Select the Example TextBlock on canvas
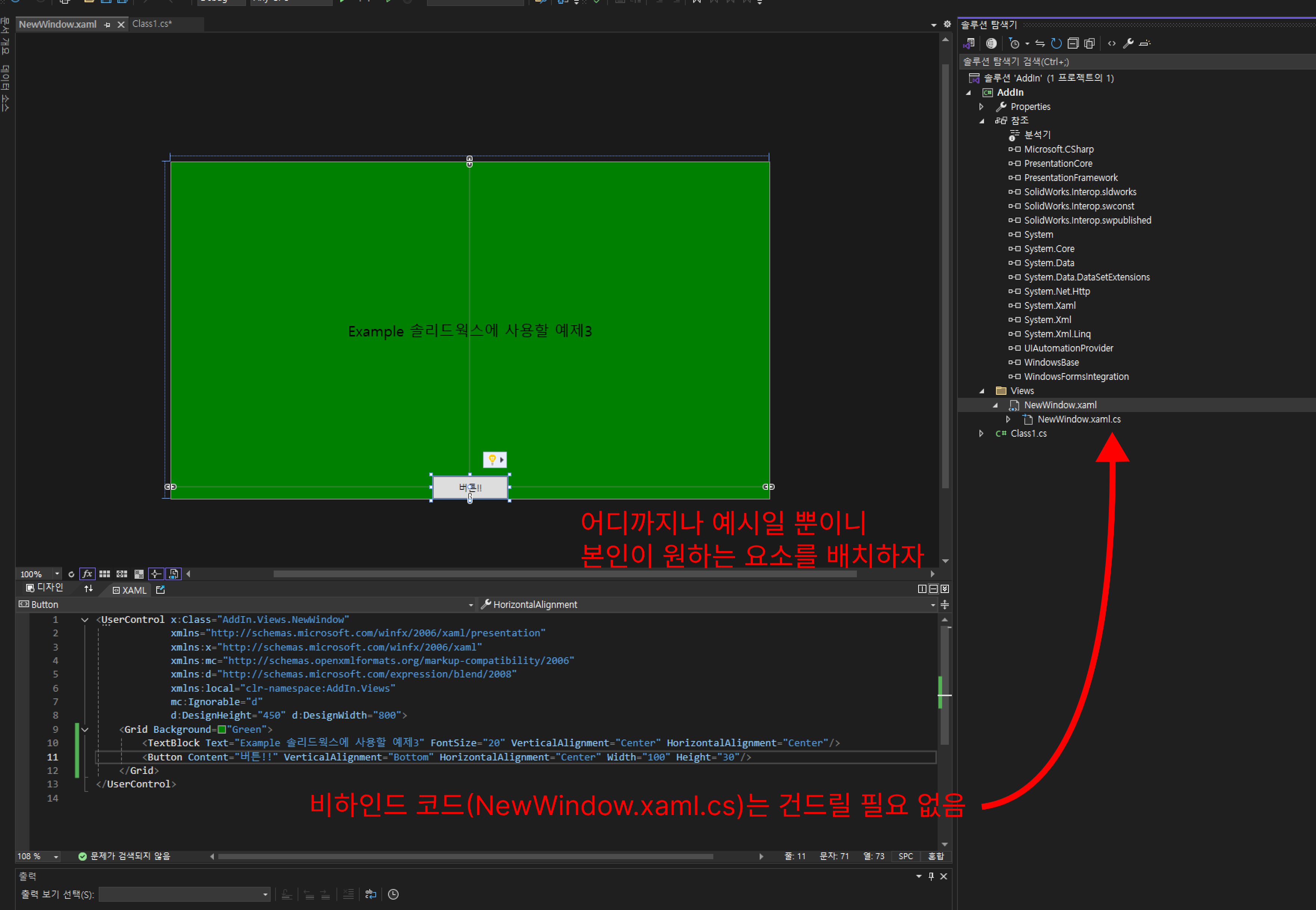This screenshot has width=1316, height=910. (470, 331)
